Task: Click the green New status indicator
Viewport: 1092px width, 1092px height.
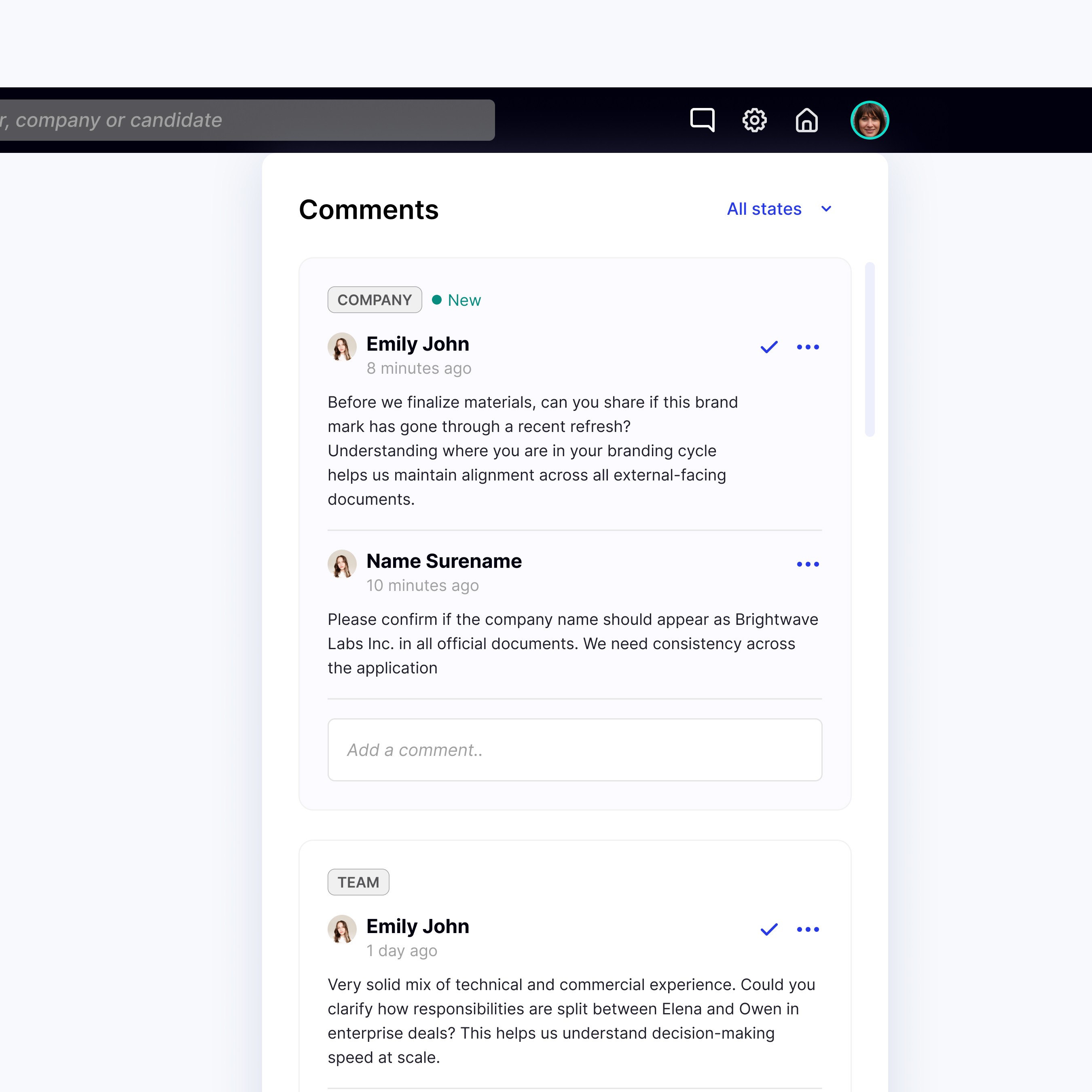Action: [457, 300]
